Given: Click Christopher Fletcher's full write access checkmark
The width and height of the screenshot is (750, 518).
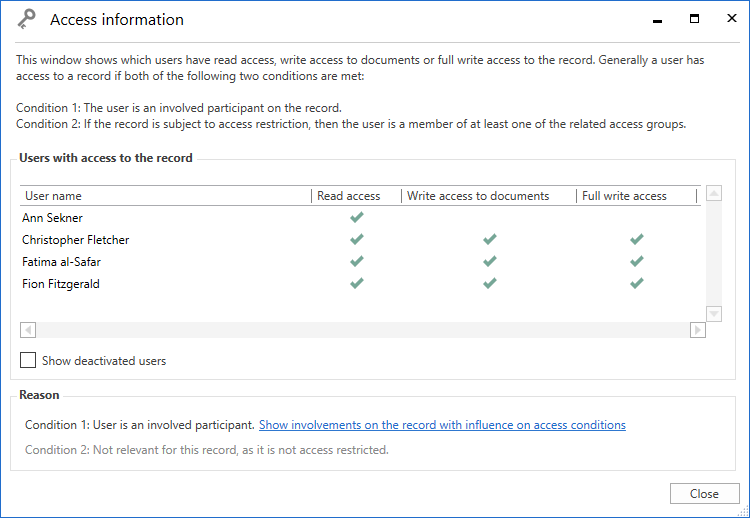Looking at the screenshot, I should point(636,239).
